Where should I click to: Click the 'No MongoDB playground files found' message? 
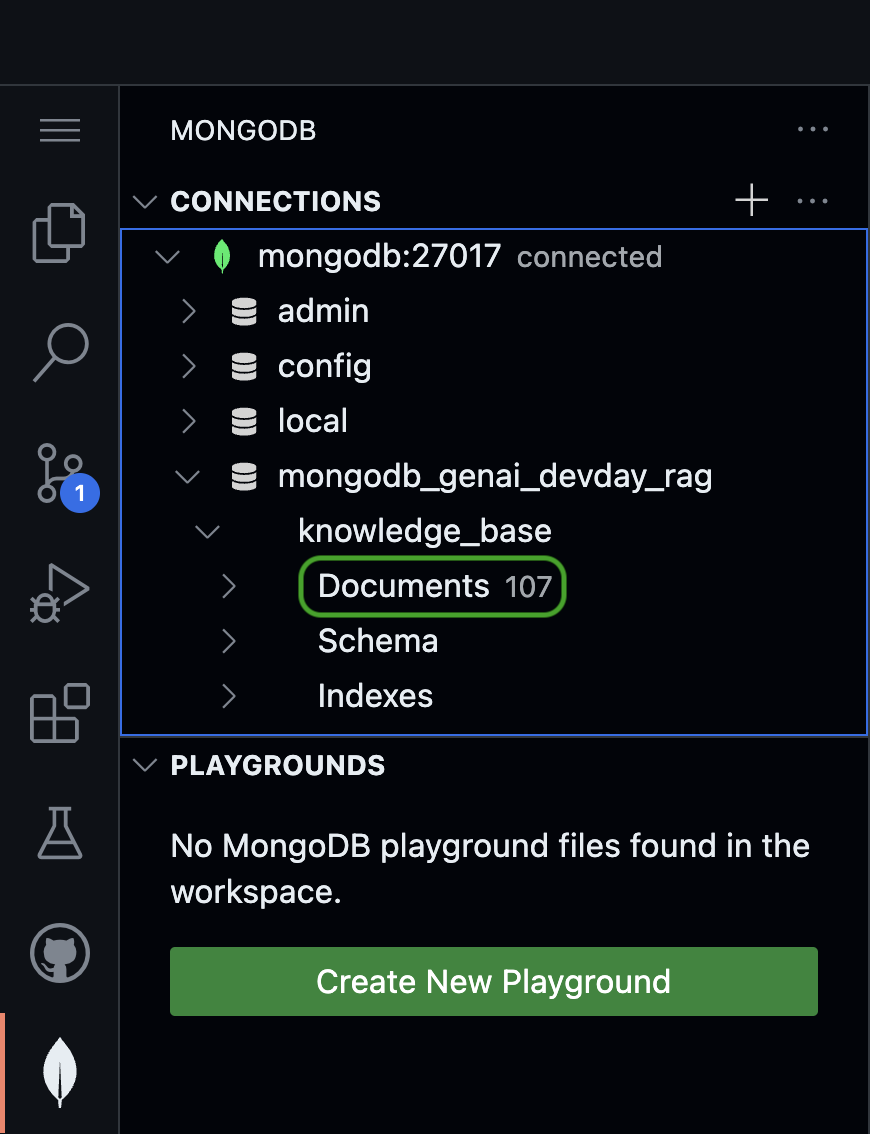pyautogui.click(x=490, y=869)
